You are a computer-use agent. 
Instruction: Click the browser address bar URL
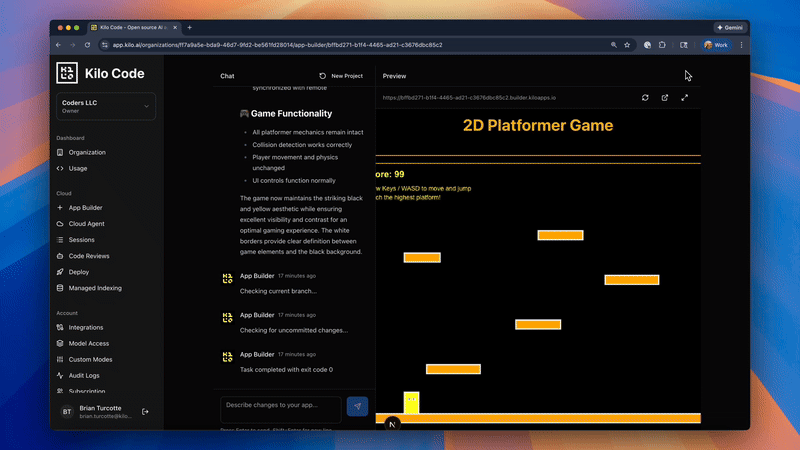[x=277, y=45]
